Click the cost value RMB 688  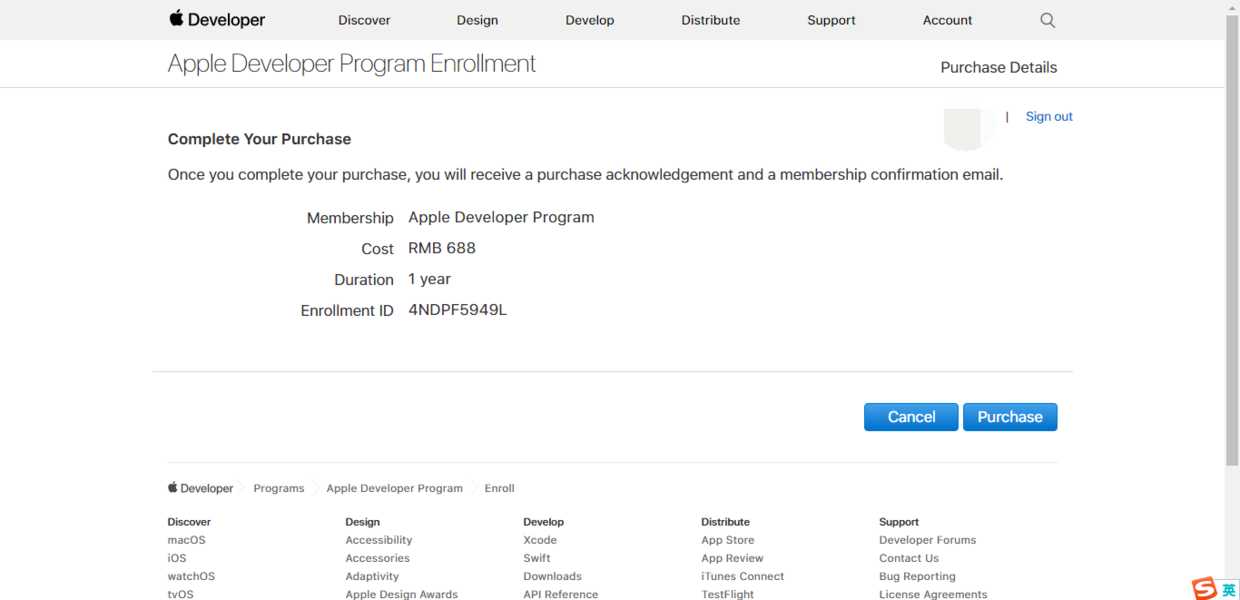click(442, 248)
